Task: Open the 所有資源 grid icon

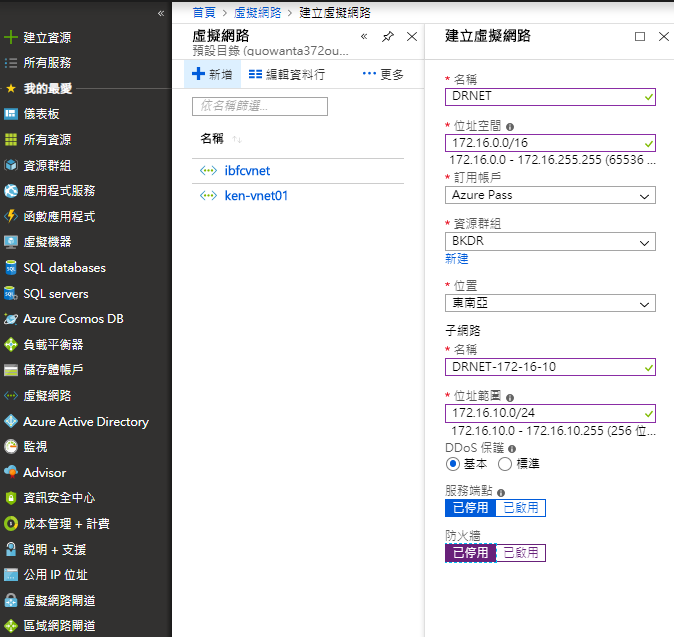Action: click(11, 140)
